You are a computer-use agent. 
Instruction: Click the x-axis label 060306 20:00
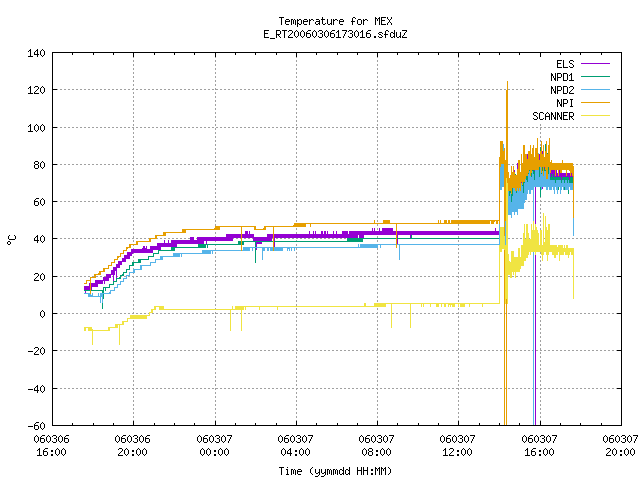[132, 446]
